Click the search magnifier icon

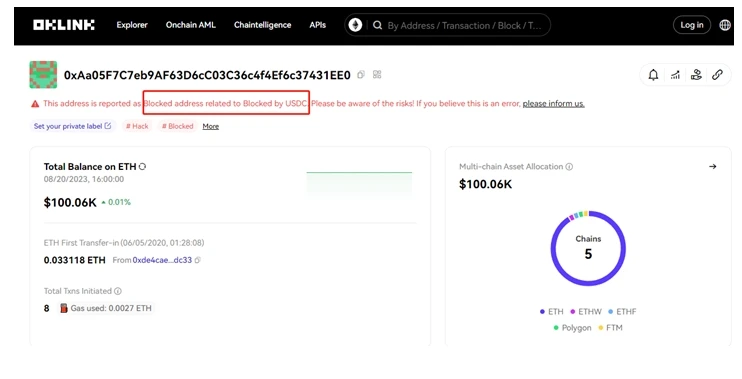(377, 25)
